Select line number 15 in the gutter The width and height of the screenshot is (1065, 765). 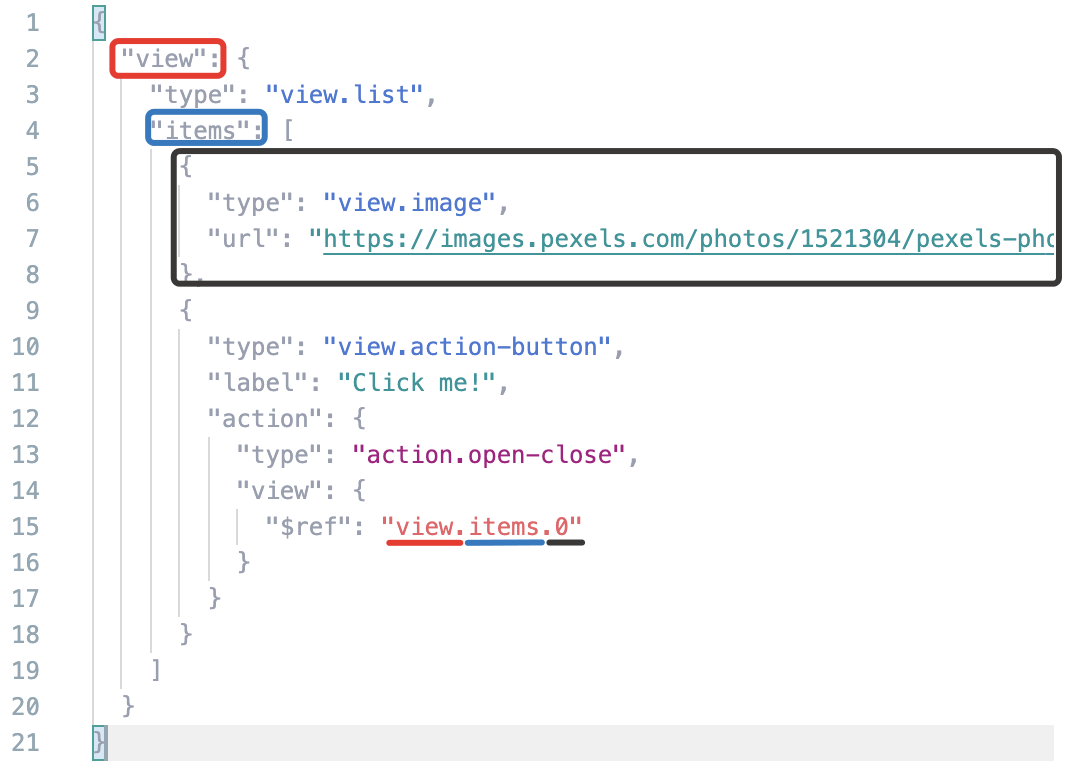(x=27, y=527)
